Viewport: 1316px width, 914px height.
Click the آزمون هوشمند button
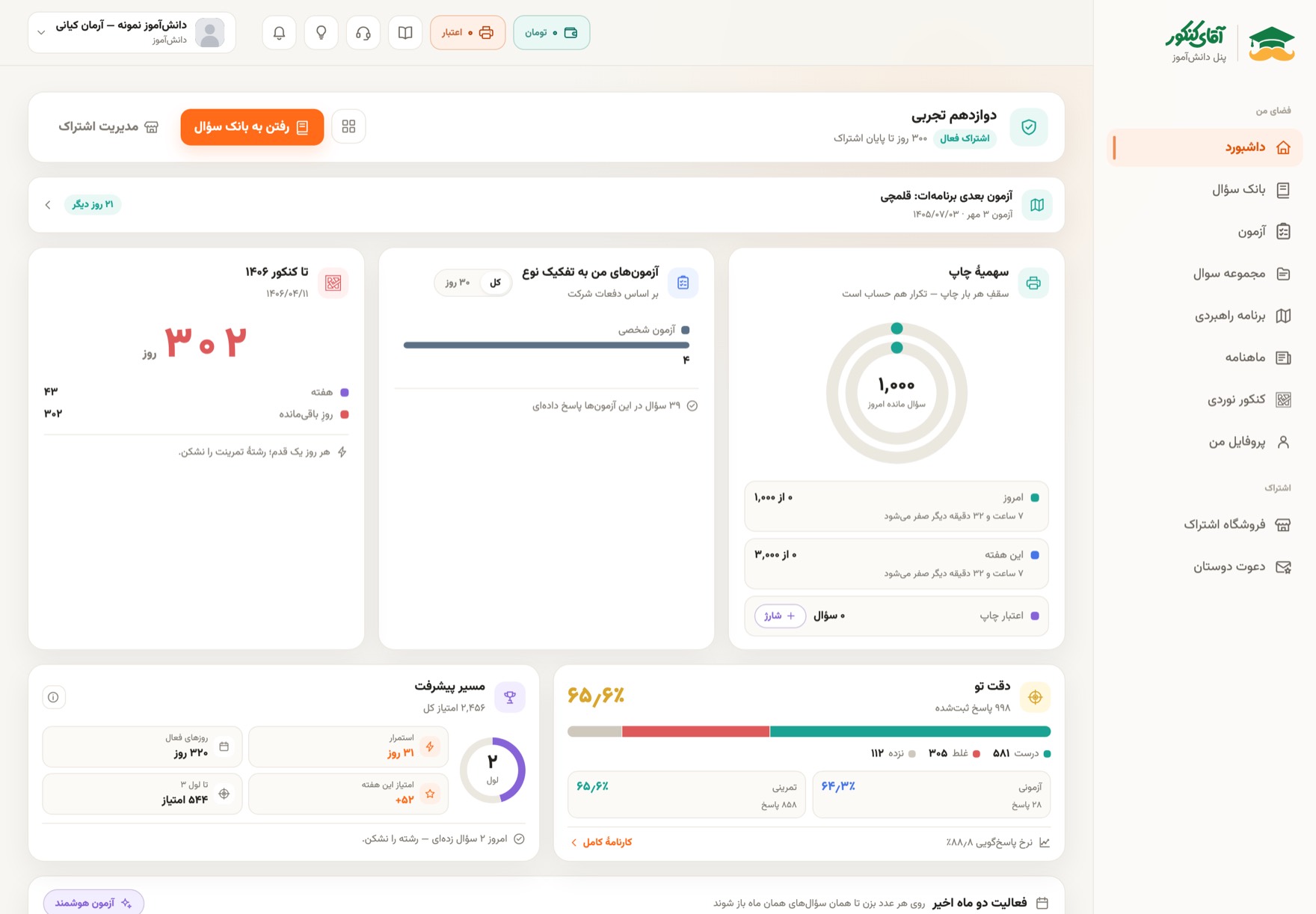coord(93,904)
